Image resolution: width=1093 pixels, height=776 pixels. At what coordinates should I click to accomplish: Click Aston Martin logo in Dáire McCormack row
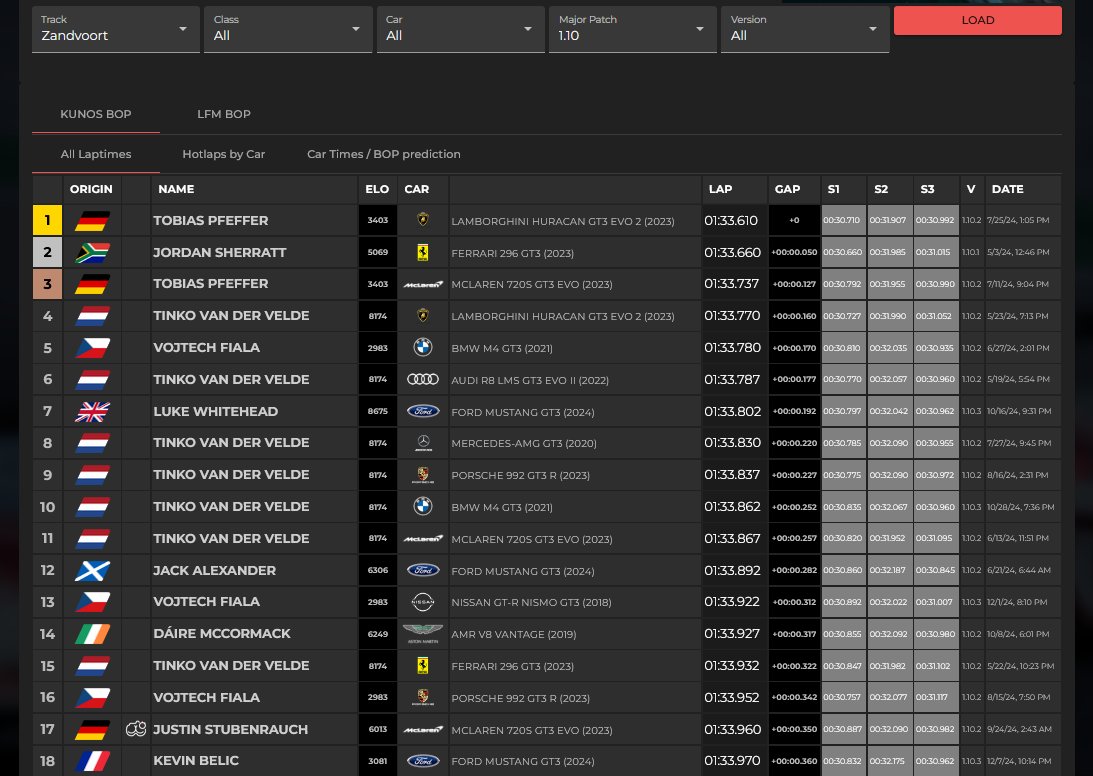click(x=422, y=633)
